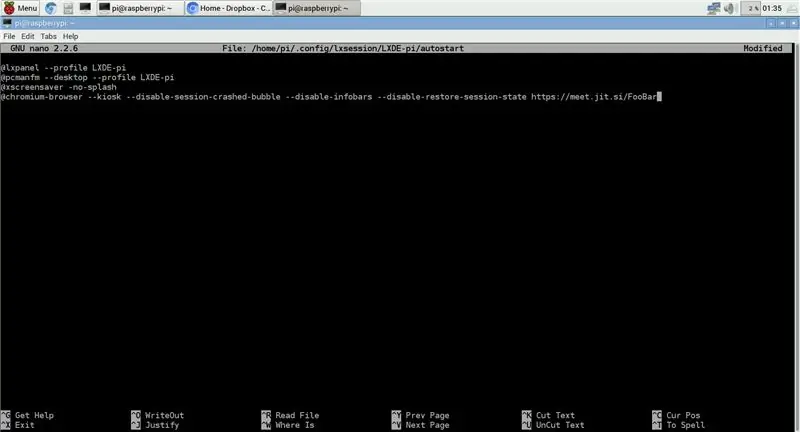Click the Justify shortcut label
Image resolution: width=800 pixels, height=432 pixels.
tap(162, 425)
